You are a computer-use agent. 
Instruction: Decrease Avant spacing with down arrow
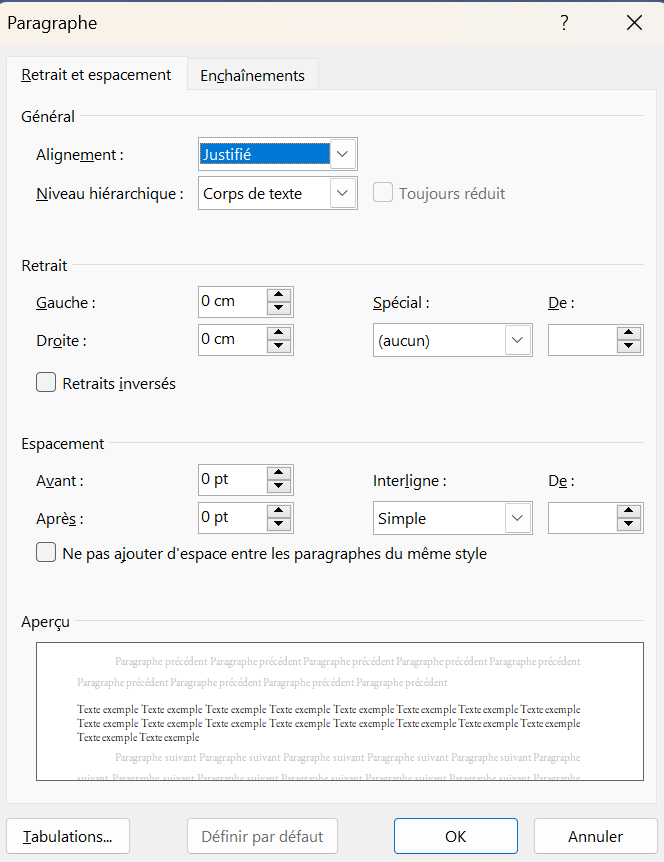click(279, 487)
